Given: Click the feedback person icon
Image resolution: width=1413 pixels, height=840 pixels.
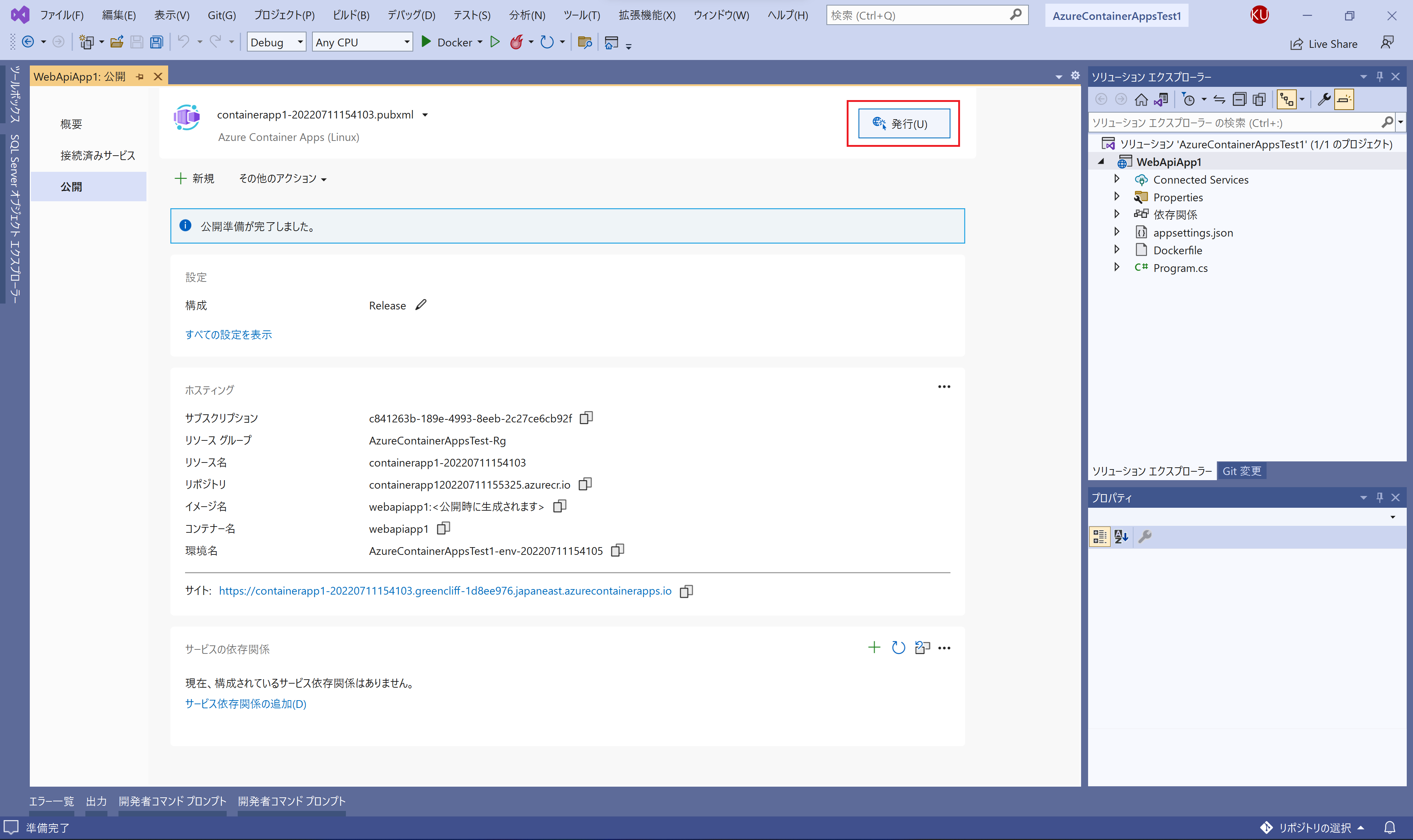Looking at the screenshot, I should pos(1387,42).
